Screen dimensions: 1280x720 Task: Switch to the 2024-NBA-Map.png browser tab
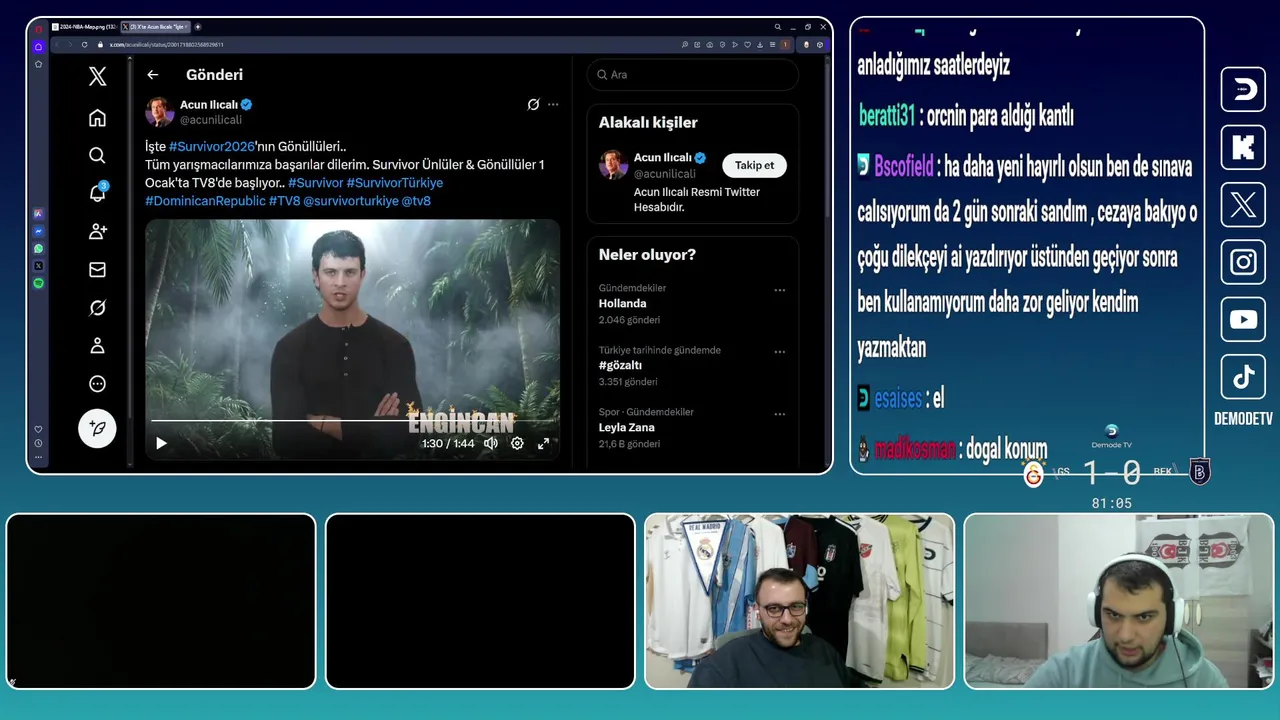click(82, 27)
